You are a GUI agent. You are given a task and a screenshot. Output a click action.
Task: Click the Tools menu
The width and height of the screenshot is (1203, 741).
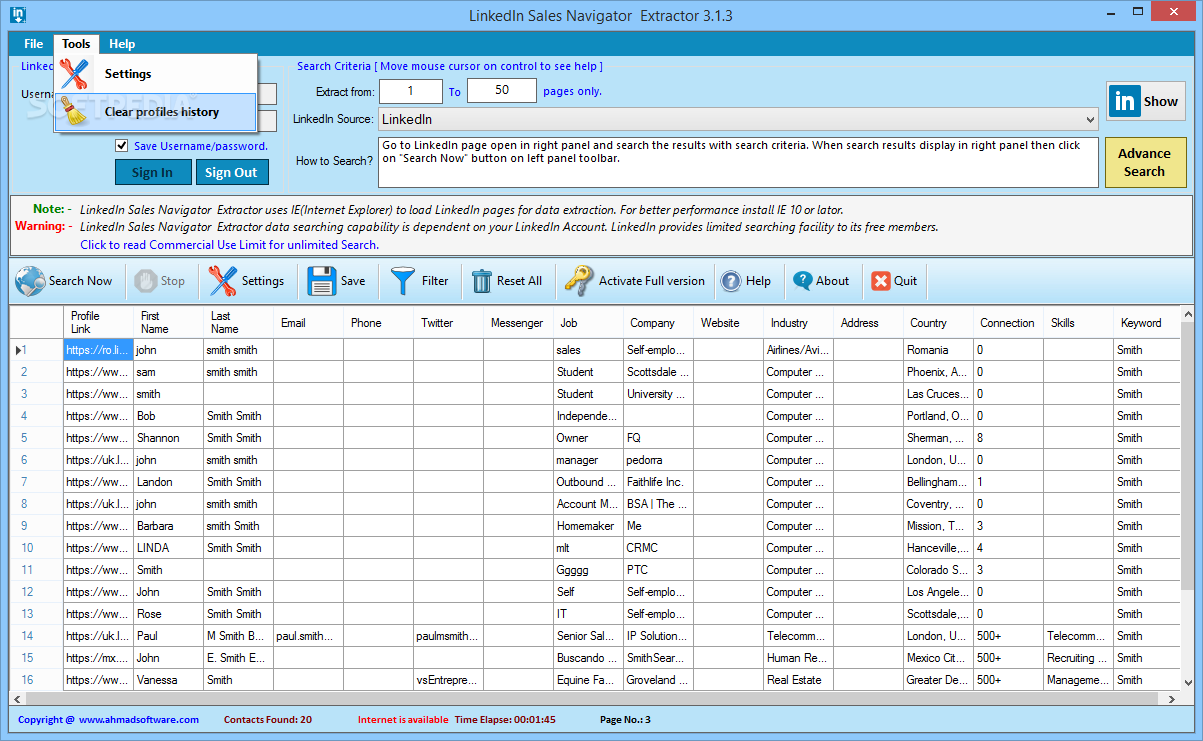click(76, 44)
